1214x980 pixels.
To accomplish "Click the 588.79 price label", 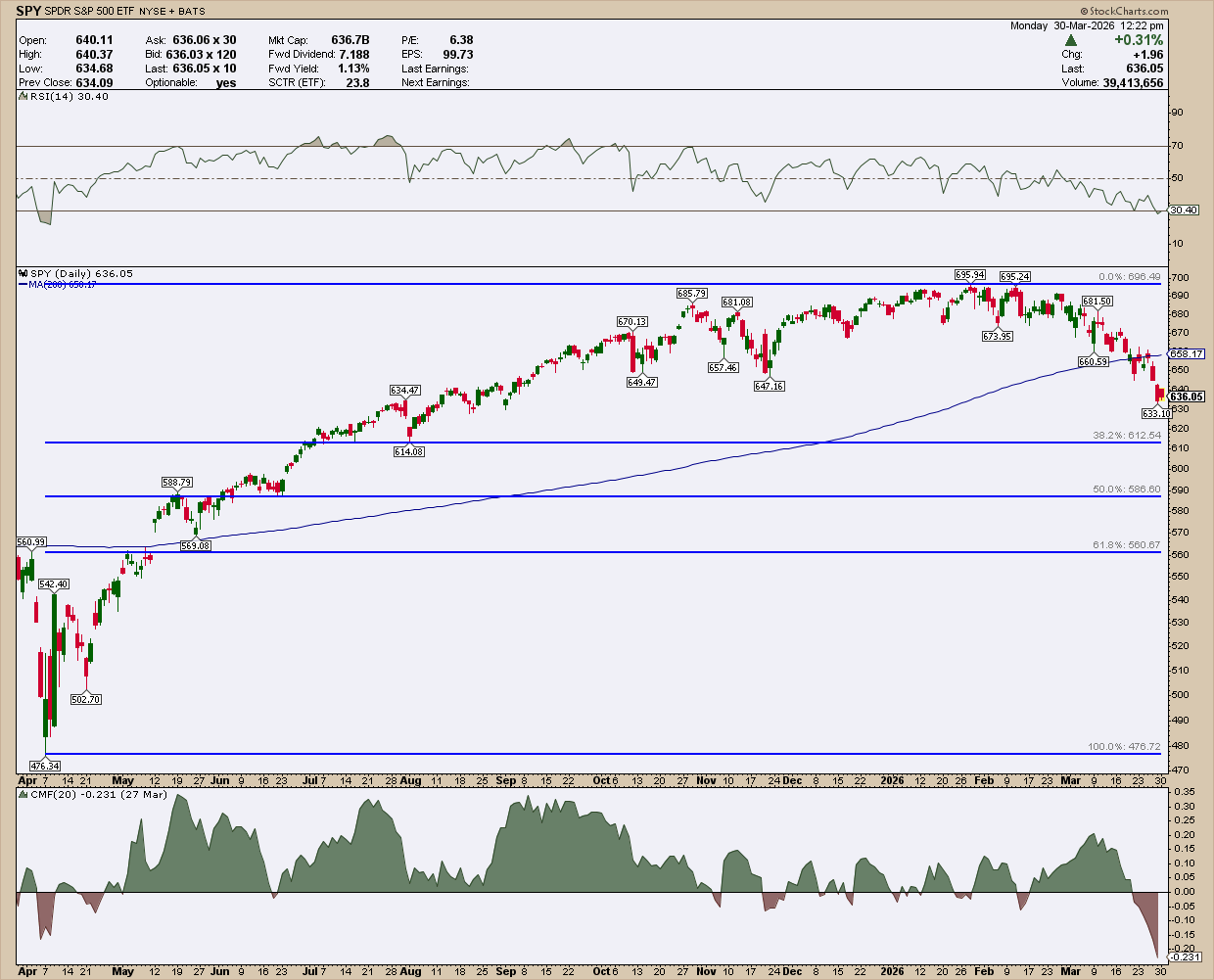I will point(176,482).
